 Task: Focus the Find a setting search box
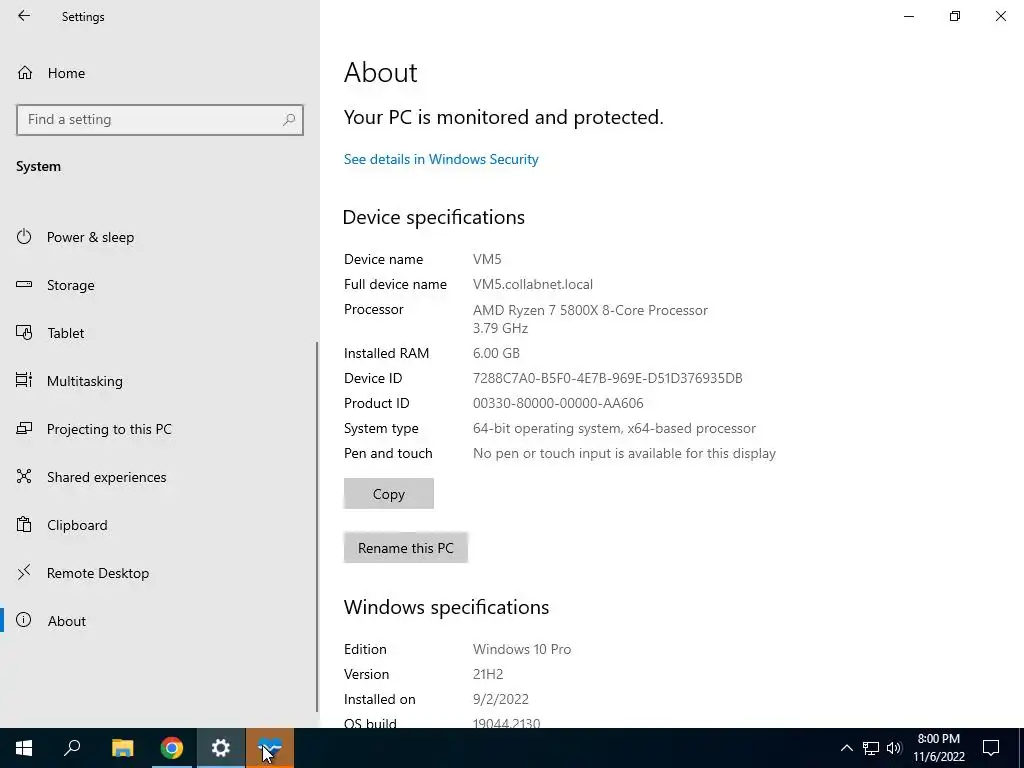[x=160, y=120]
